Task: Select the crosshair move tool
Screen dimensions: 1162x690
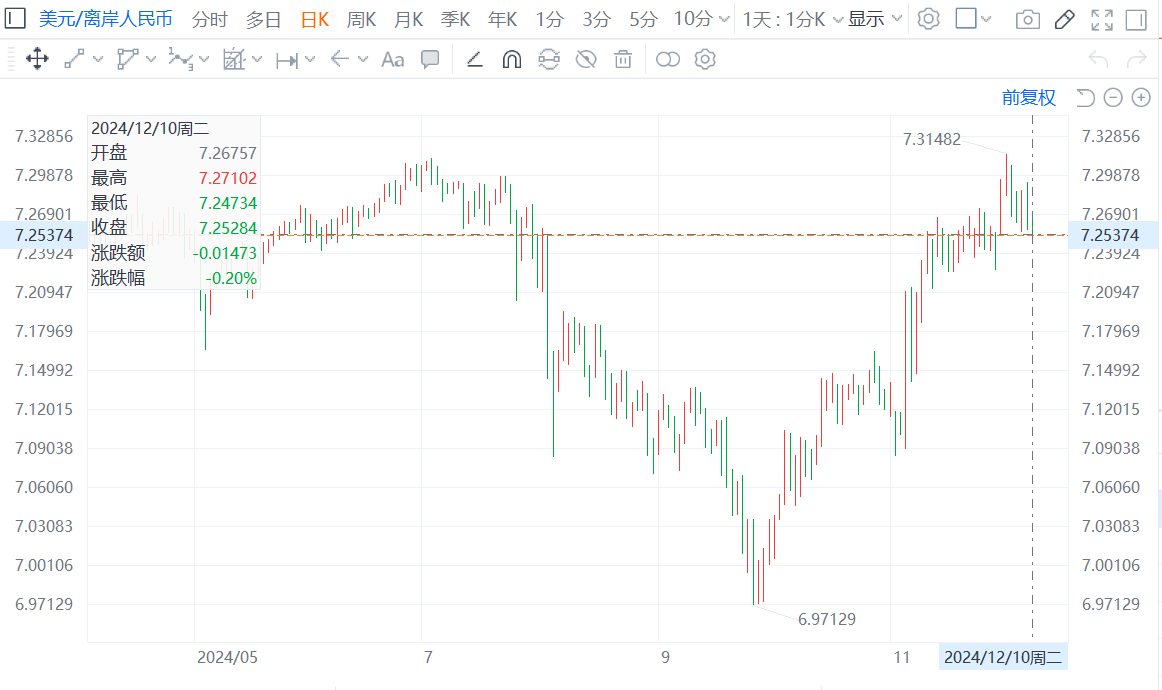Action: click(37, 59)
